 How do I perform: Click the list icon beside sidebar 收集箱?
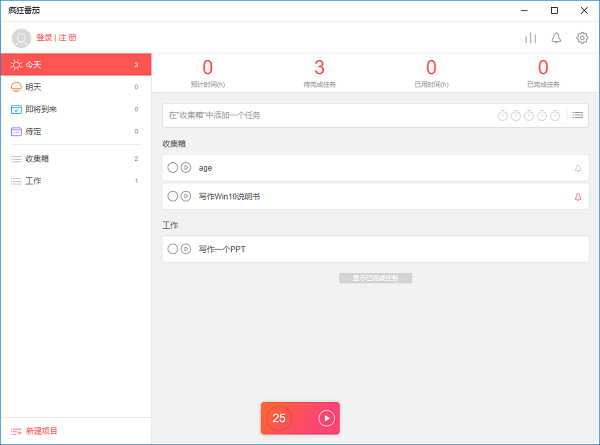click(16, 159)
